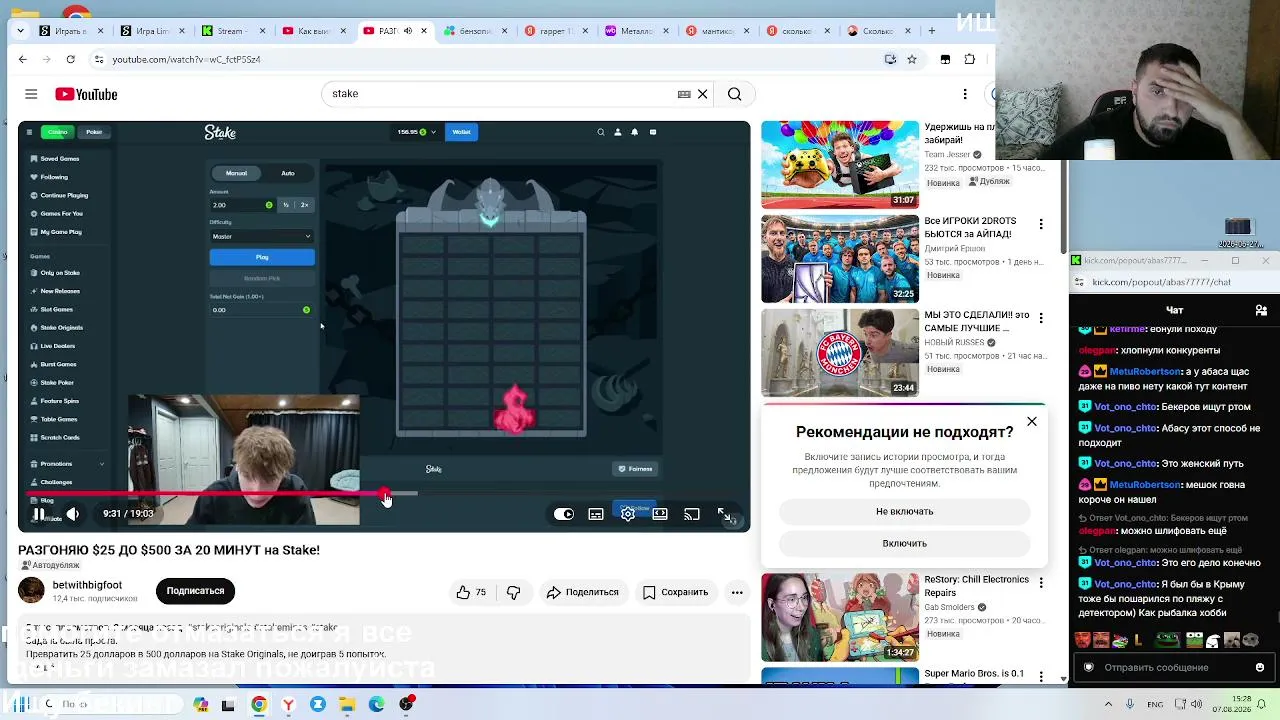Mute the playing tab via speaker icon
The image size is (1280, 720).
[407, 31]
